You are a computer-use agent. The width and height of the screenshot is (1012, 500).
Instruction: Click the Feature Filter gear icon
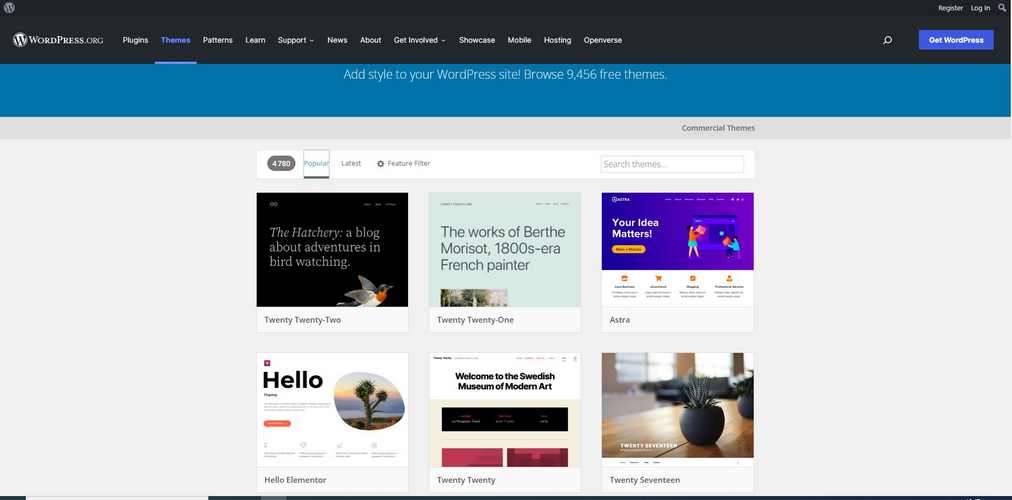[381, 164]
